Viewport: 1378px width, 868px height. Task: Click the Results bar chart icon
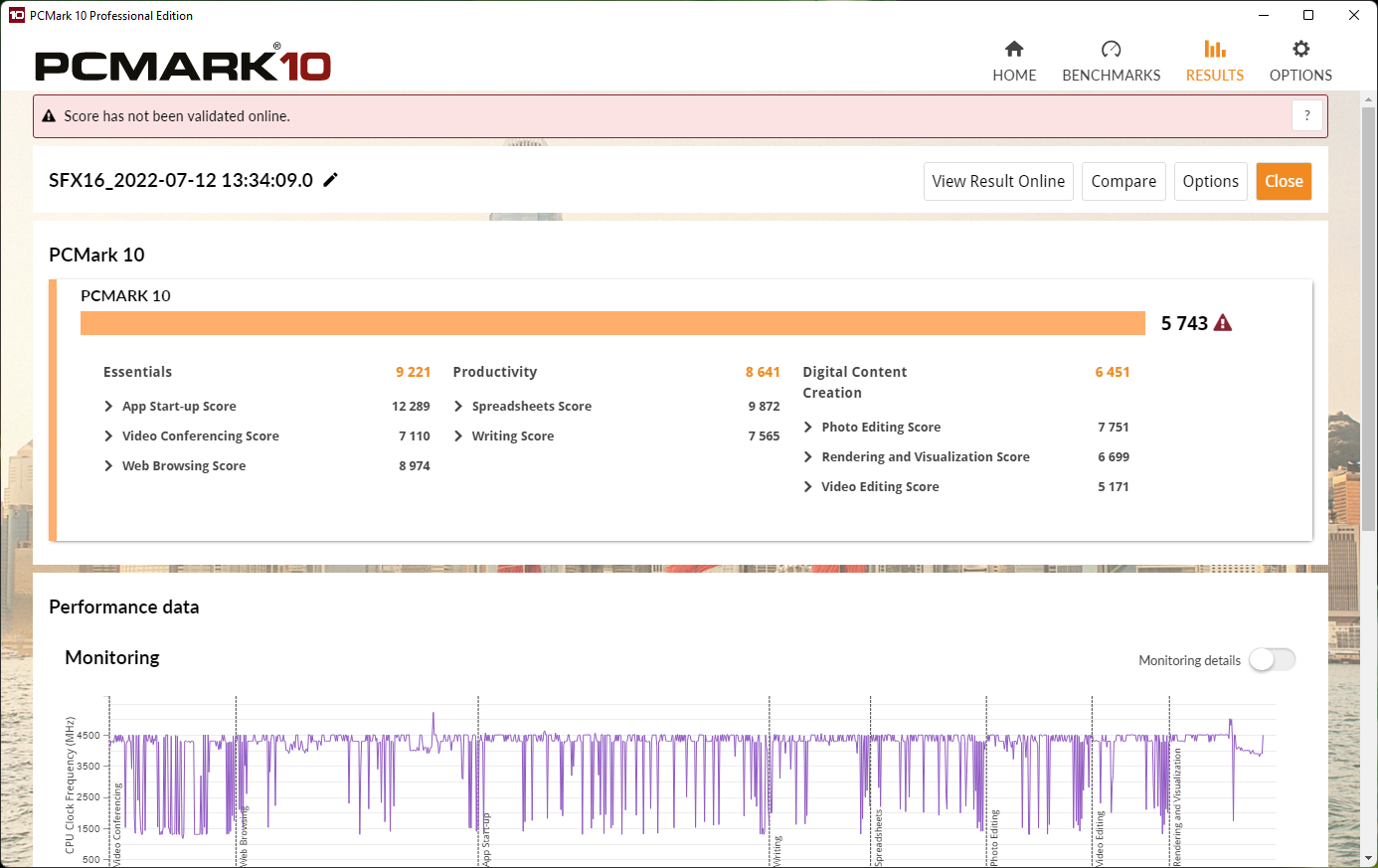[1215, 49]
